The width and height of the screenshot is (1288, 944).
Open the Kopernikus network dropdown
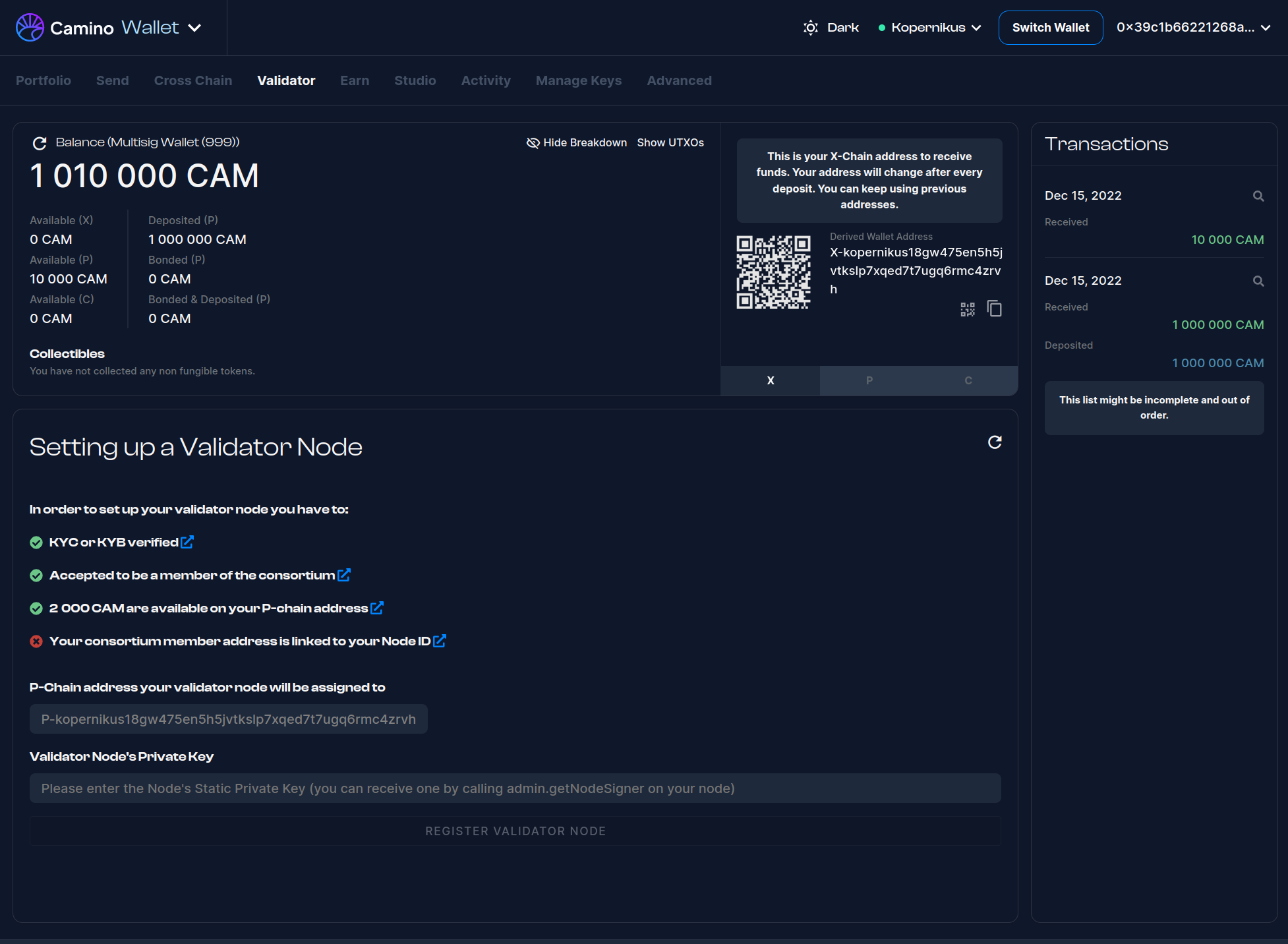930,28
